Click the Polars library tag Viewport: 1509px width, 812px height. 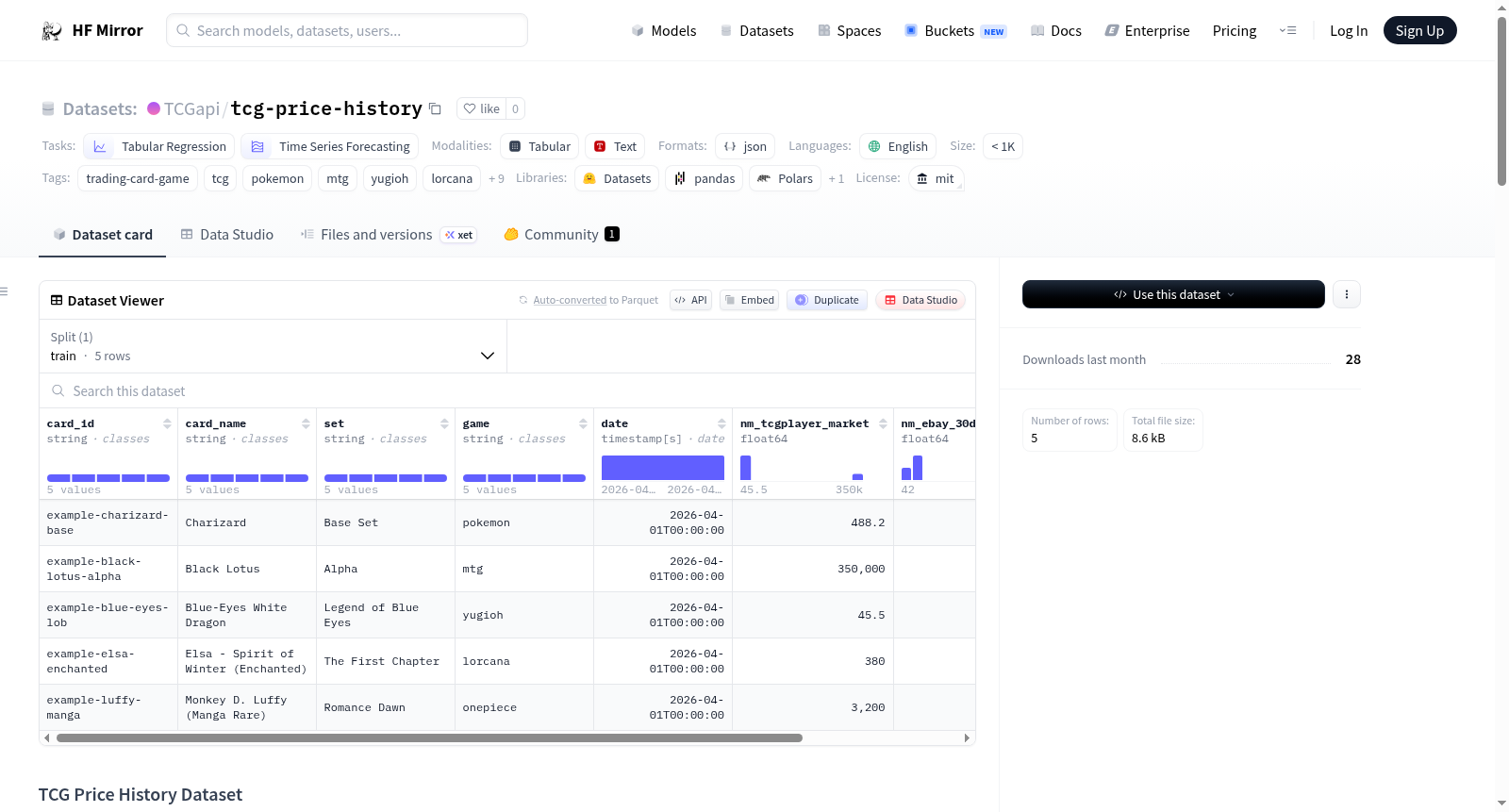coord(785,178)
